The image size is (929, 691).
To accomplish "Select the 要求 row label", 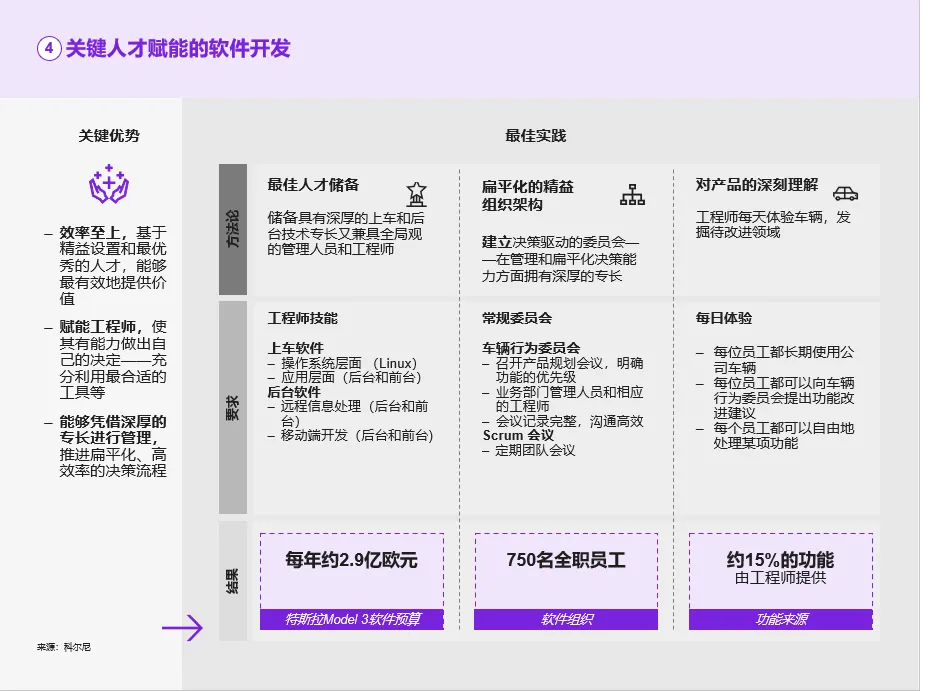I will click(x=232, y=407).
